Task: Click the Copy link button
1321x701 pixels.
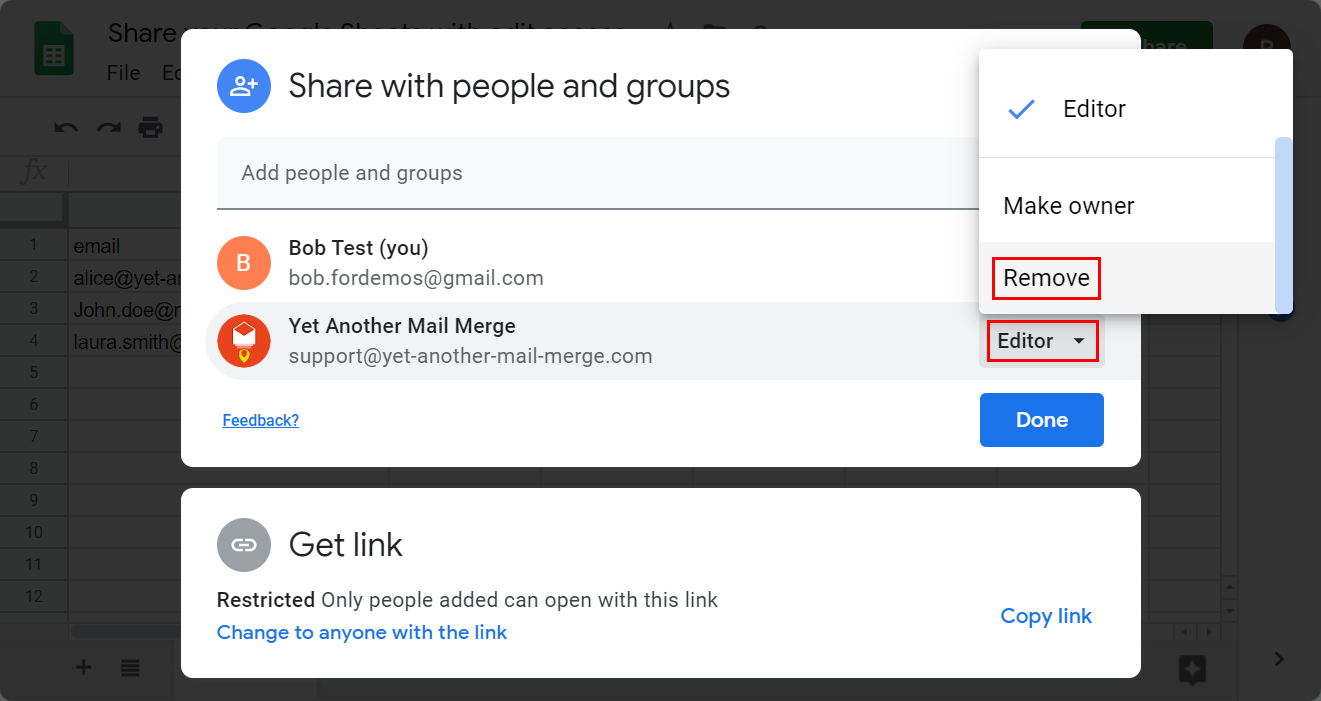Action: pyautogui.click(x=1046, y=616)
